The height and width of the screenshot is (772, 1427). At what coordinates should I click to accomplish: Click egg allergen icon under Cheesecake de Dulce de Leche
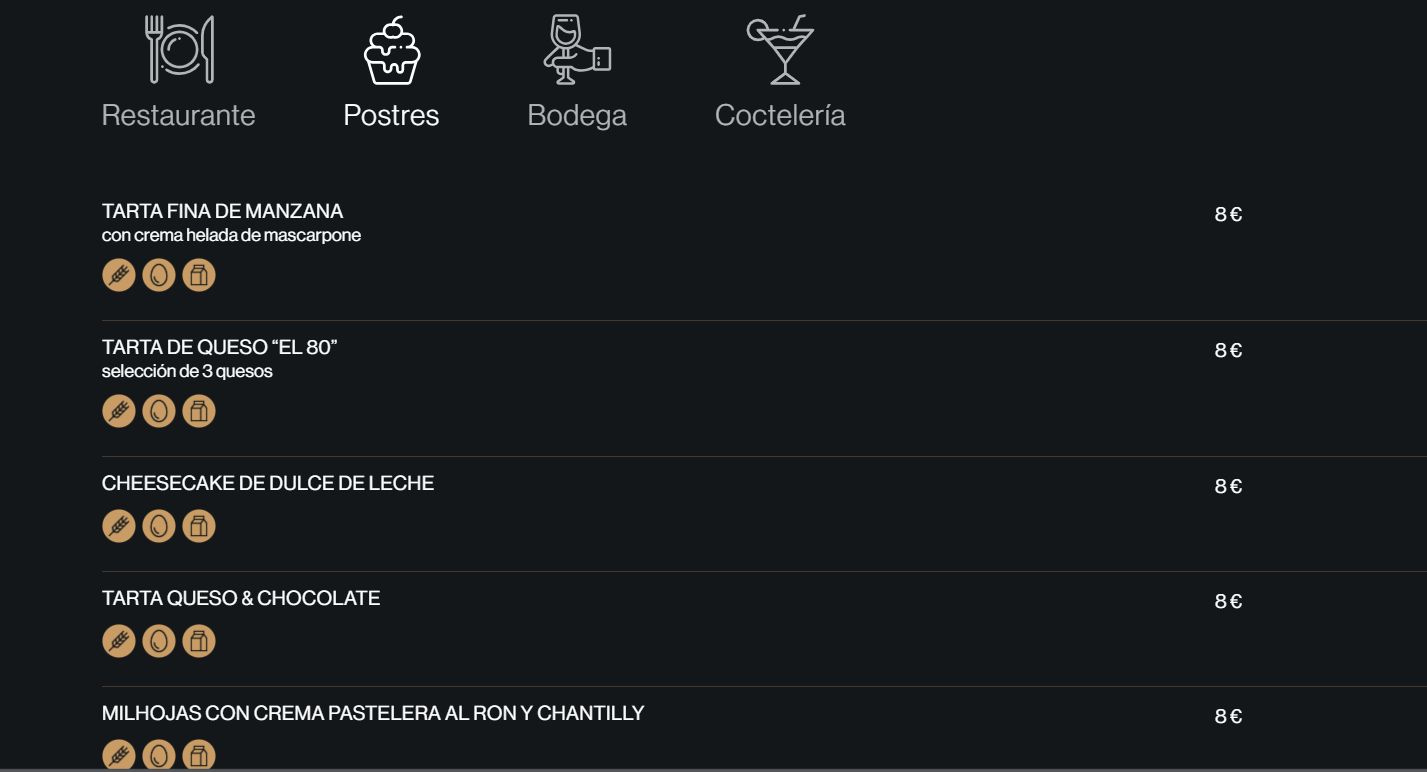pos(159,526)
